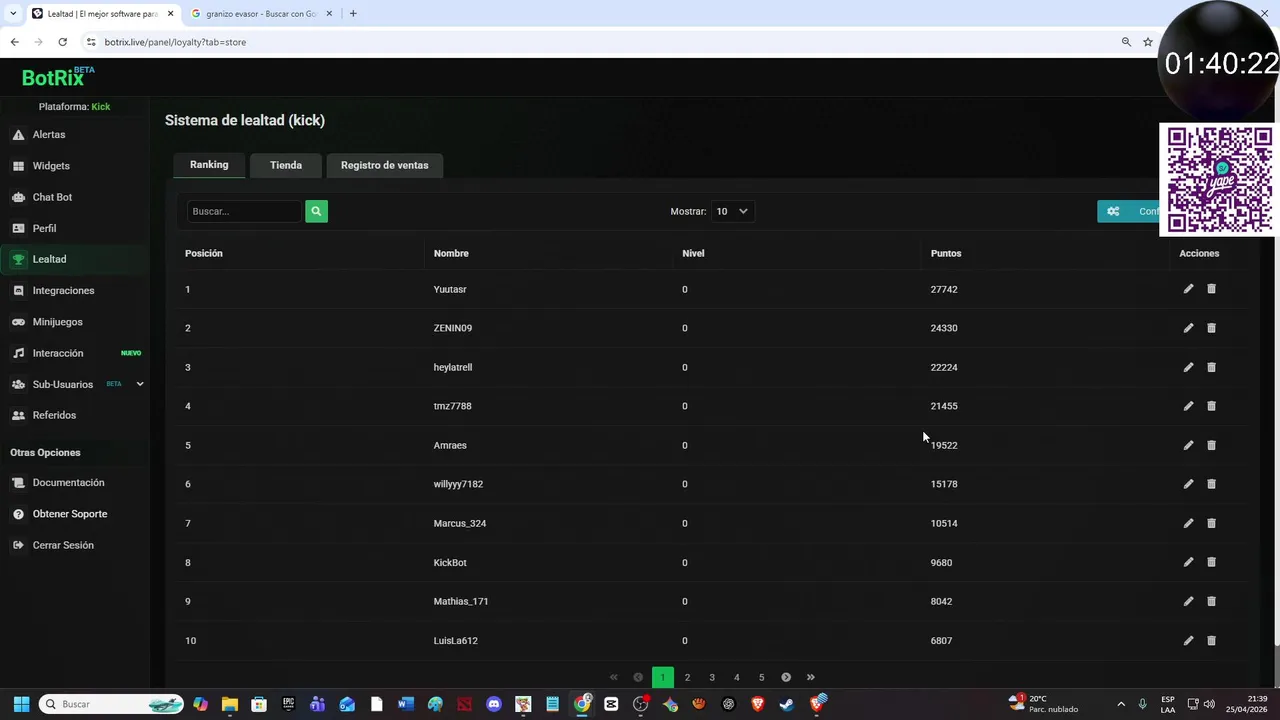Edit heylatrell's entry pencil icon
This screenshot has width=1280, height=720.
[x=1188, y=367]
